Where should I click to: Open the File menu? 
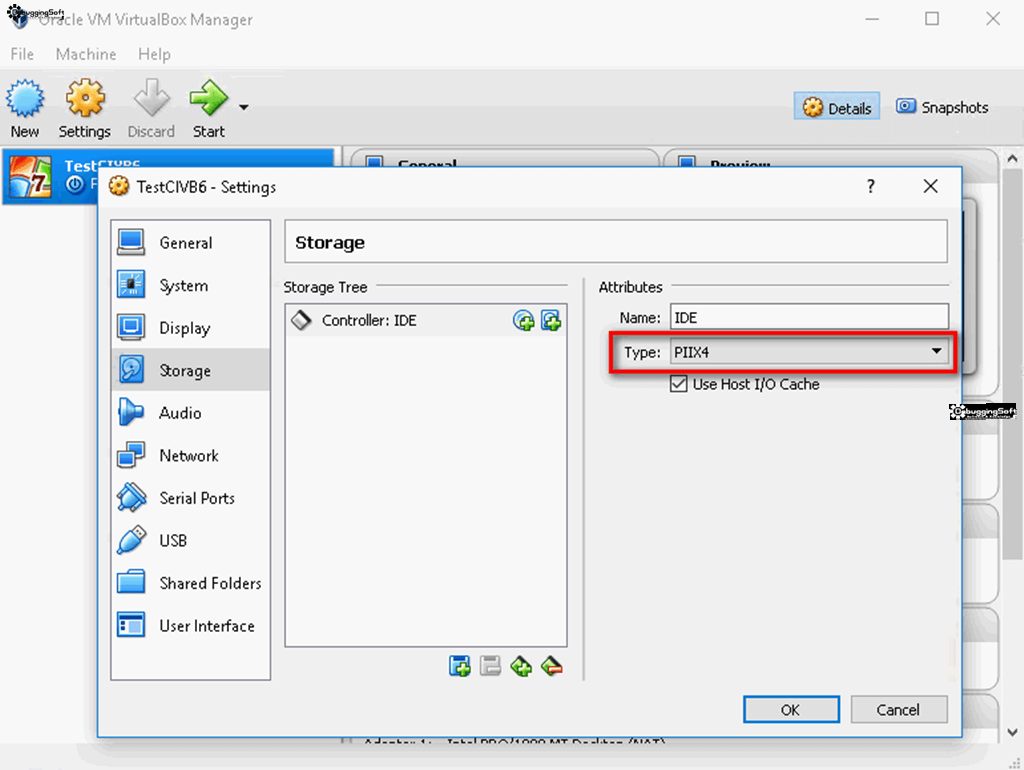coord(22,54)
